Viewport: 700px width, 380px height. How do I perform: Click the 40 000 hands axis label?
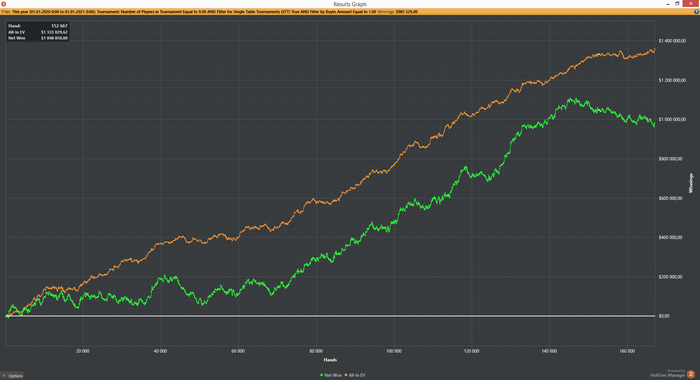coord(160,351)
